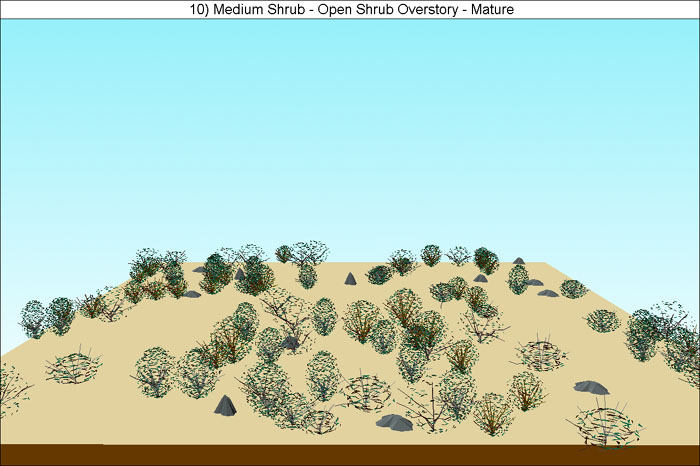This screenshot has width=700, height=466.
Task: Click the wide gray rock on right foreground
Action: tap(591, 386)
